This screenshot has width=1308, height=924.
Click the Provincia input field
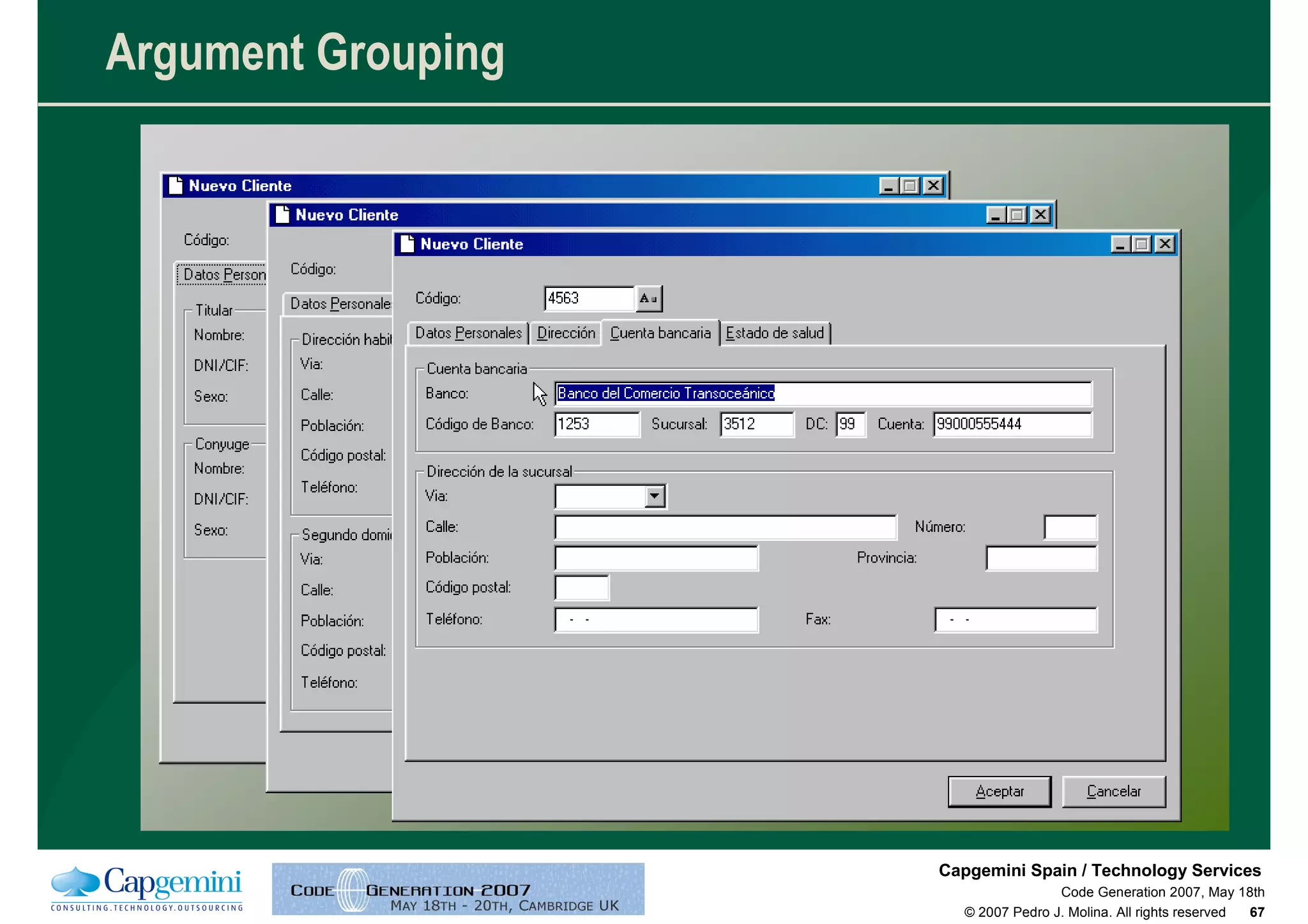click(1042, 558)
